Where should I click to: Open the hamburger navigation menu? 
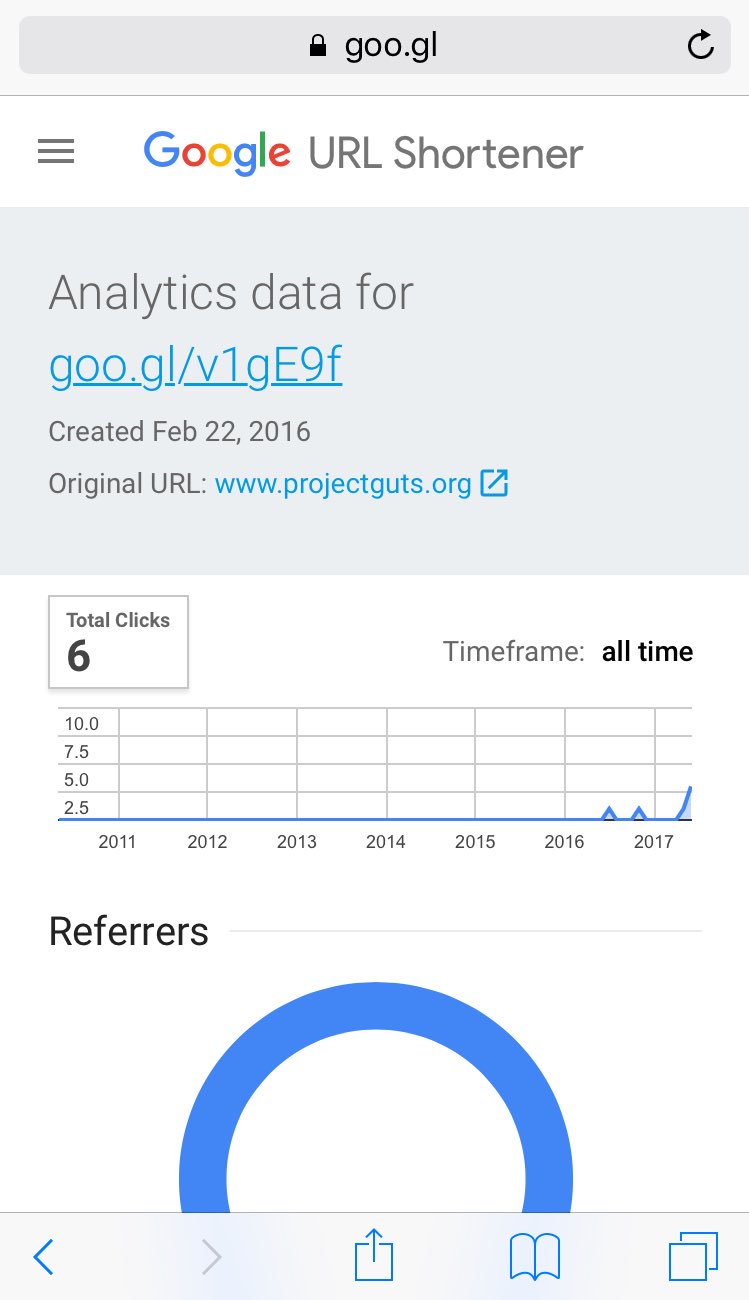pyautogui.click(x=56, y=151)
